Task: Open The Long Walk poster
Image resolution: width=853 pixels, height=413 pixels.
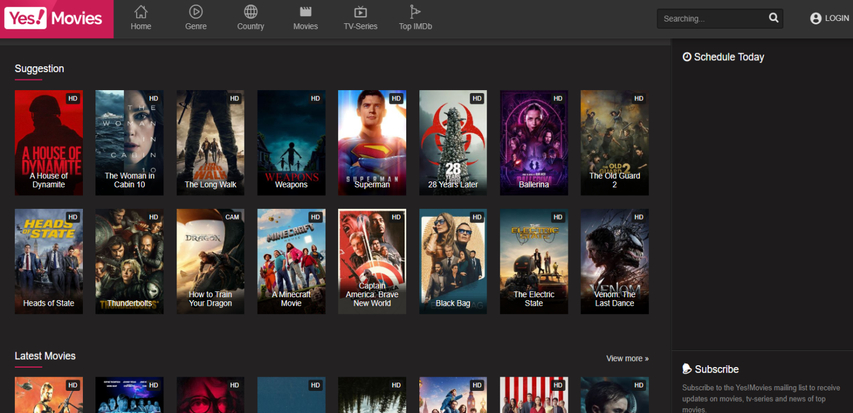Action: click(x=210, y=143)
